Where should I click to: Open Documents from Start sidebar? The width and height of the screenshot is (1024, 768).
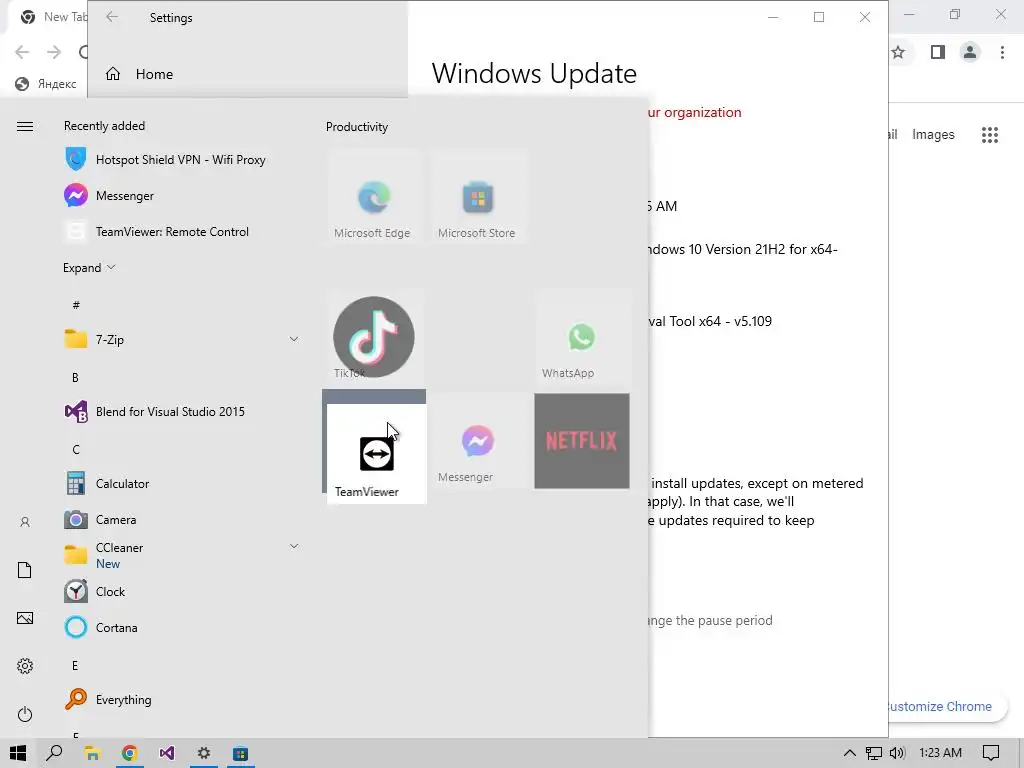25,570
